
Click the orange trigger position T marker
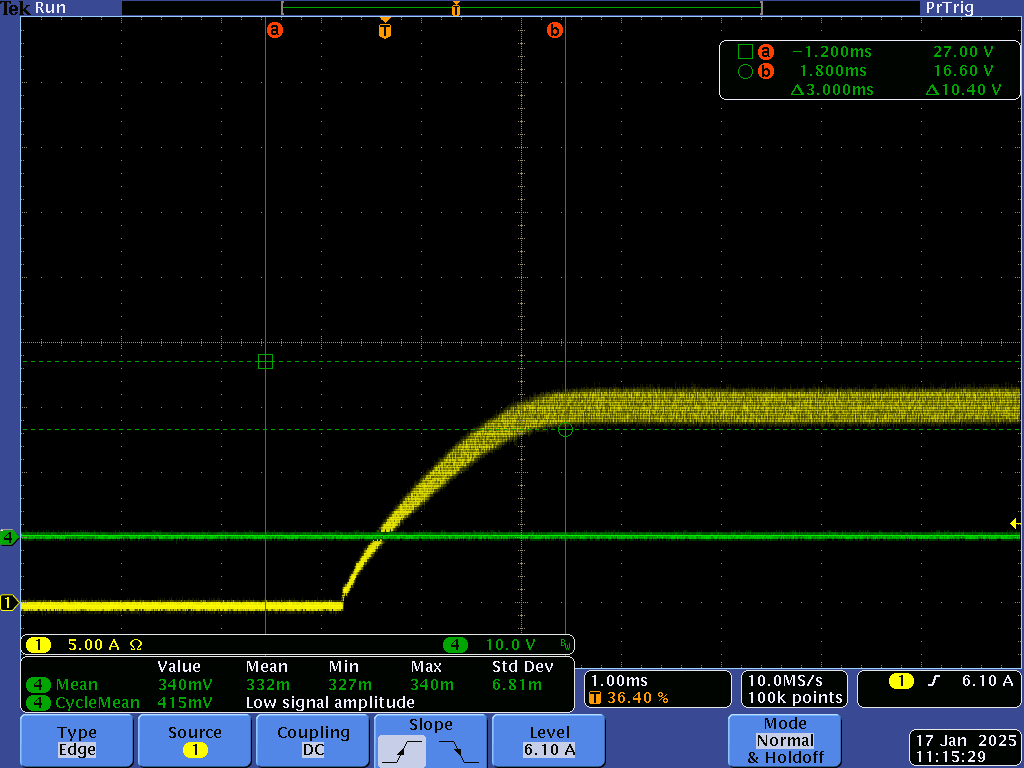click(x=385, y=29)
